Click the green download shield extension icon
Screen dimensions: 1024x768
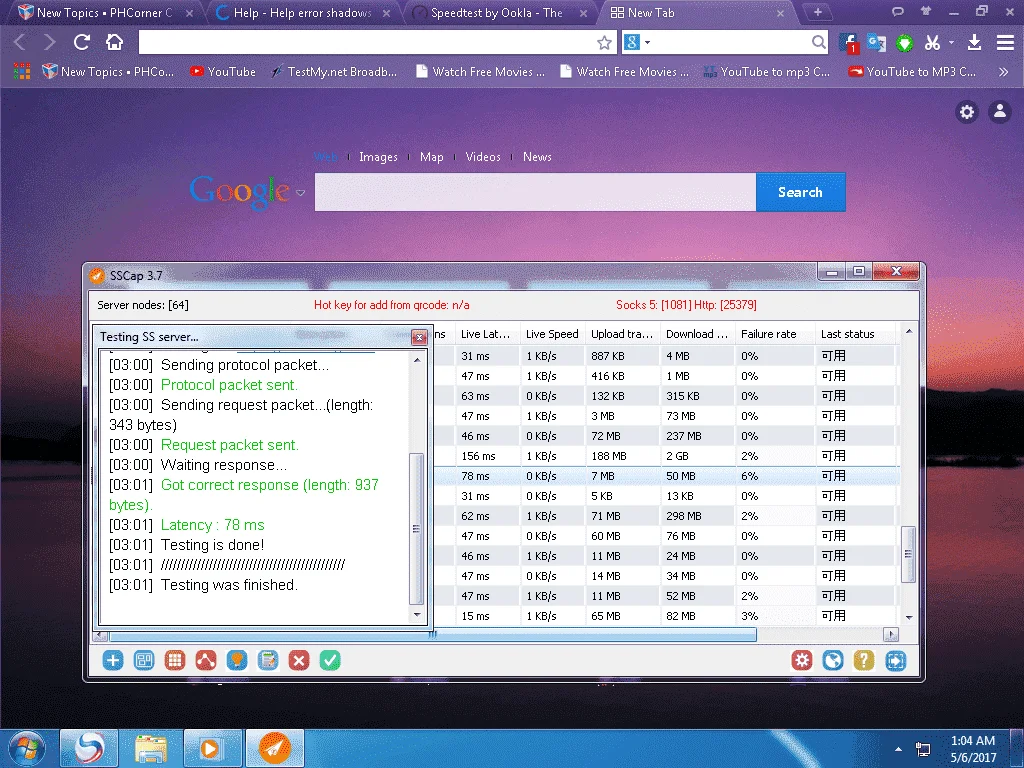[x=904, y=43]
